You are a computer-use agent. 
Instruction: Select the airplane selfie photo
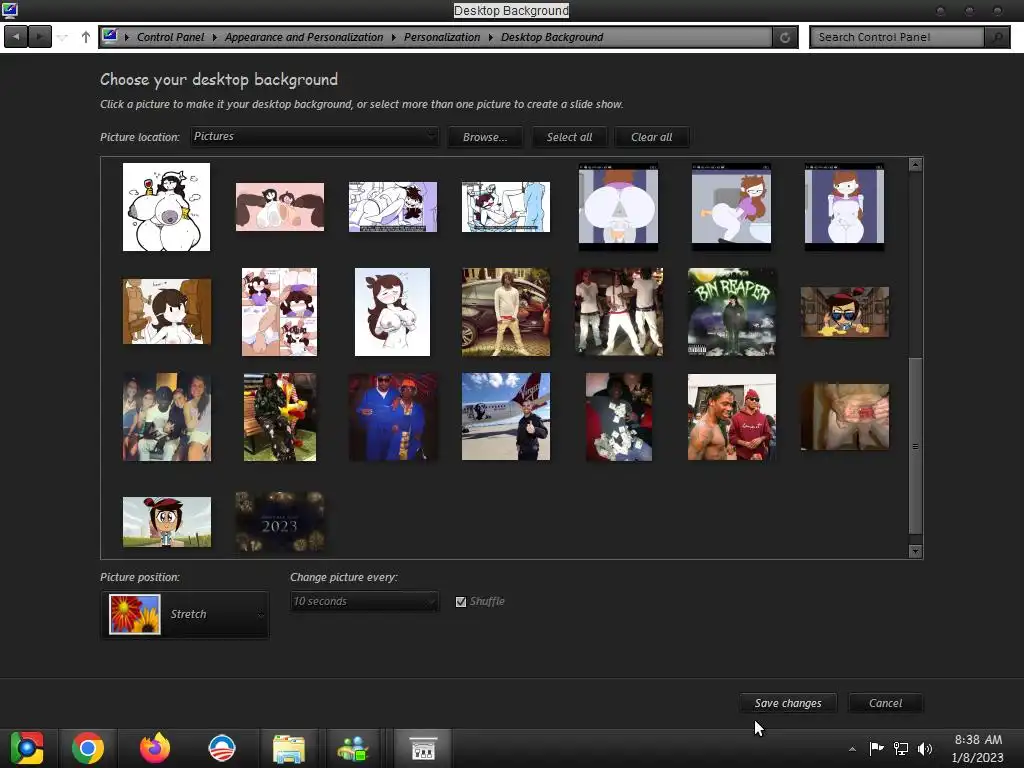tap(505, 417)
